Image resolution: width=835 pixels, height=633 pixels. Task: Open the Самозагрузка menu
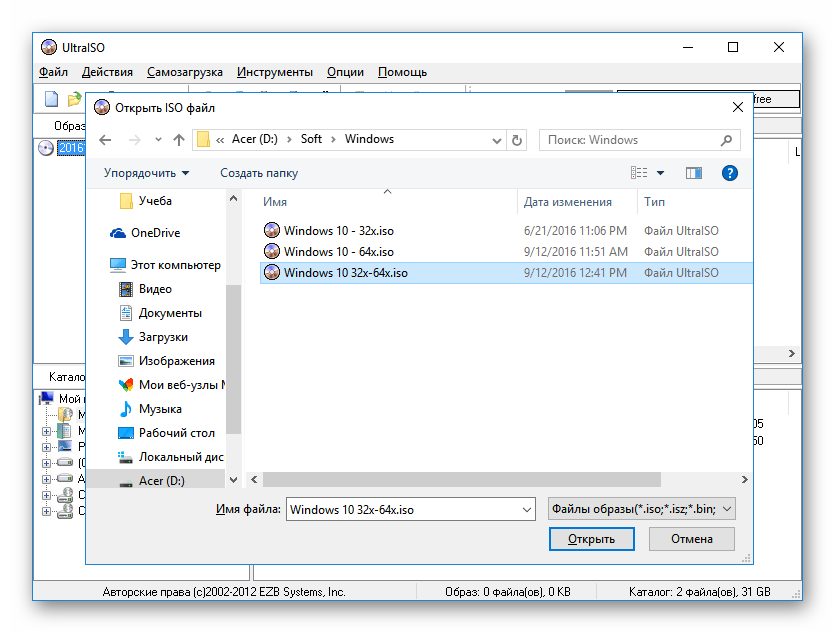[x=186, y=72]
